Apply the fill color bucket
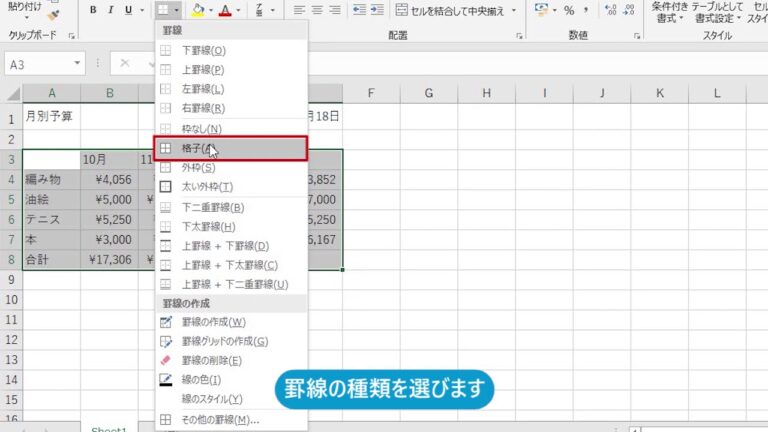The width and height of the screenshot is (768, 432). [x=198, y=10]
